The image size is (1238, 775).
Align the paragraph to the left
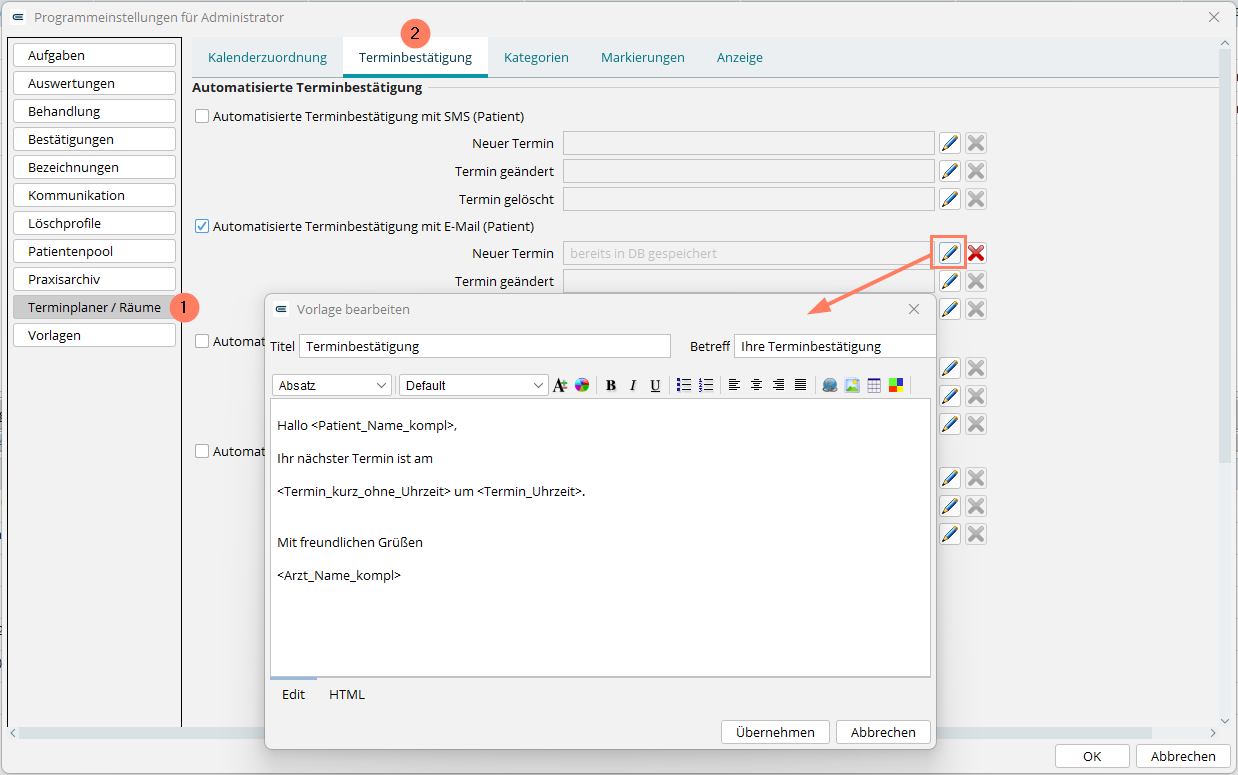[x=734, y=385]
